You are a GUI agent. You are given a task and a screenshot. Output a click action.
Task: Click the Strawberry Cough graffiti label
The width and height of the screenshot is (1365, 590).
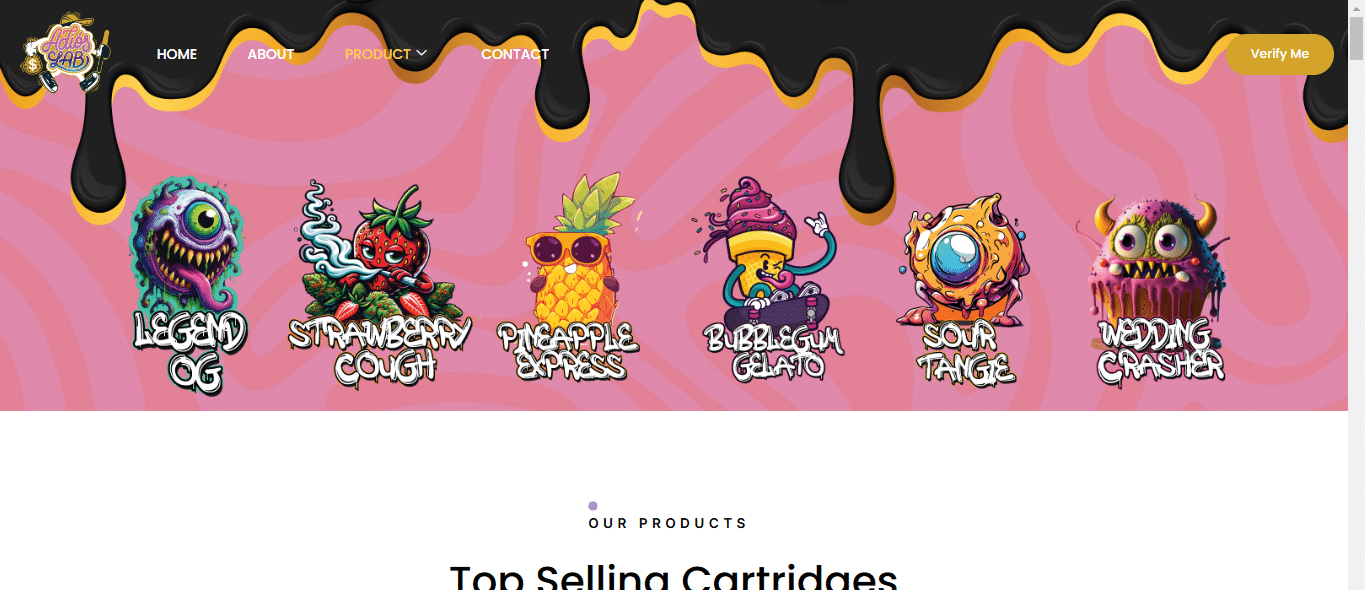coord(380,350)
